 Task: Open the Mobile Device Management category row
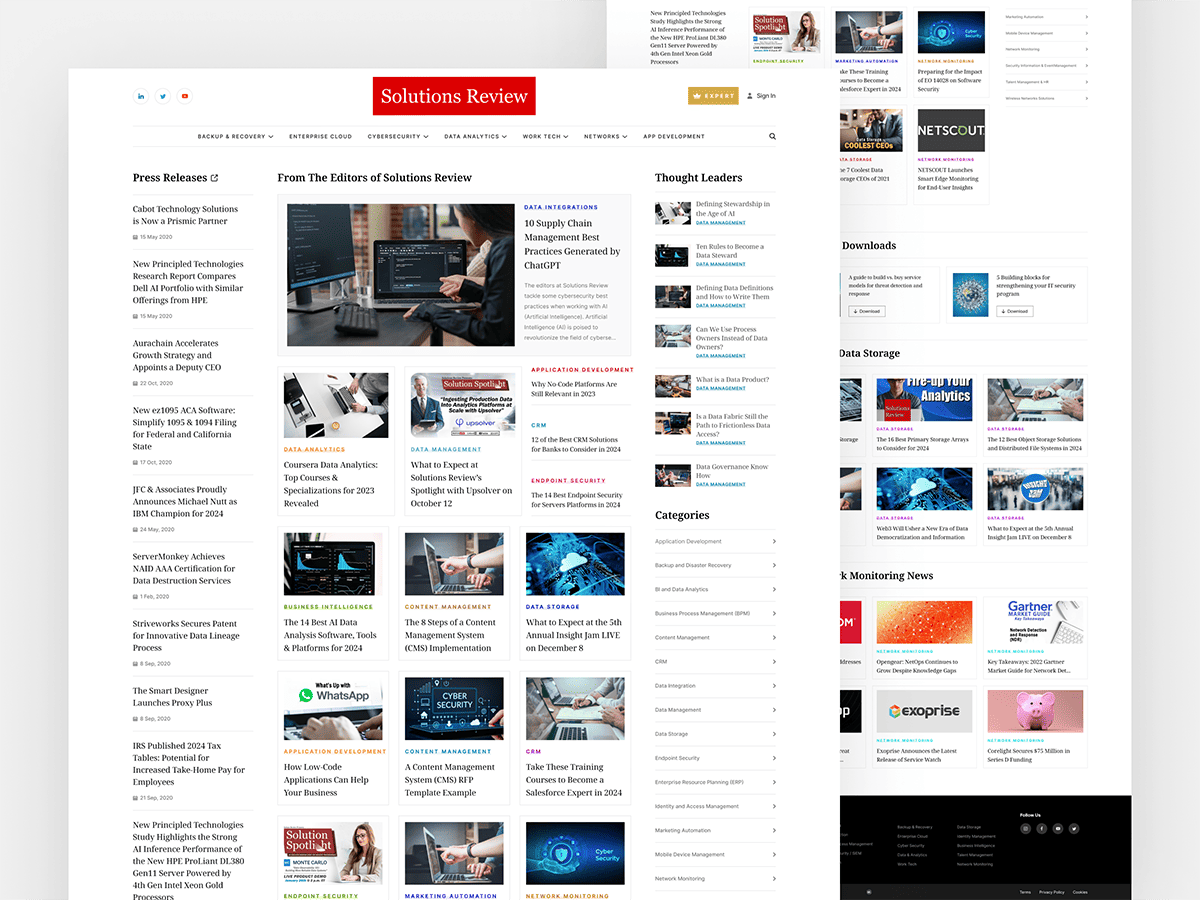pyautogui.click(x=715, y=854)
